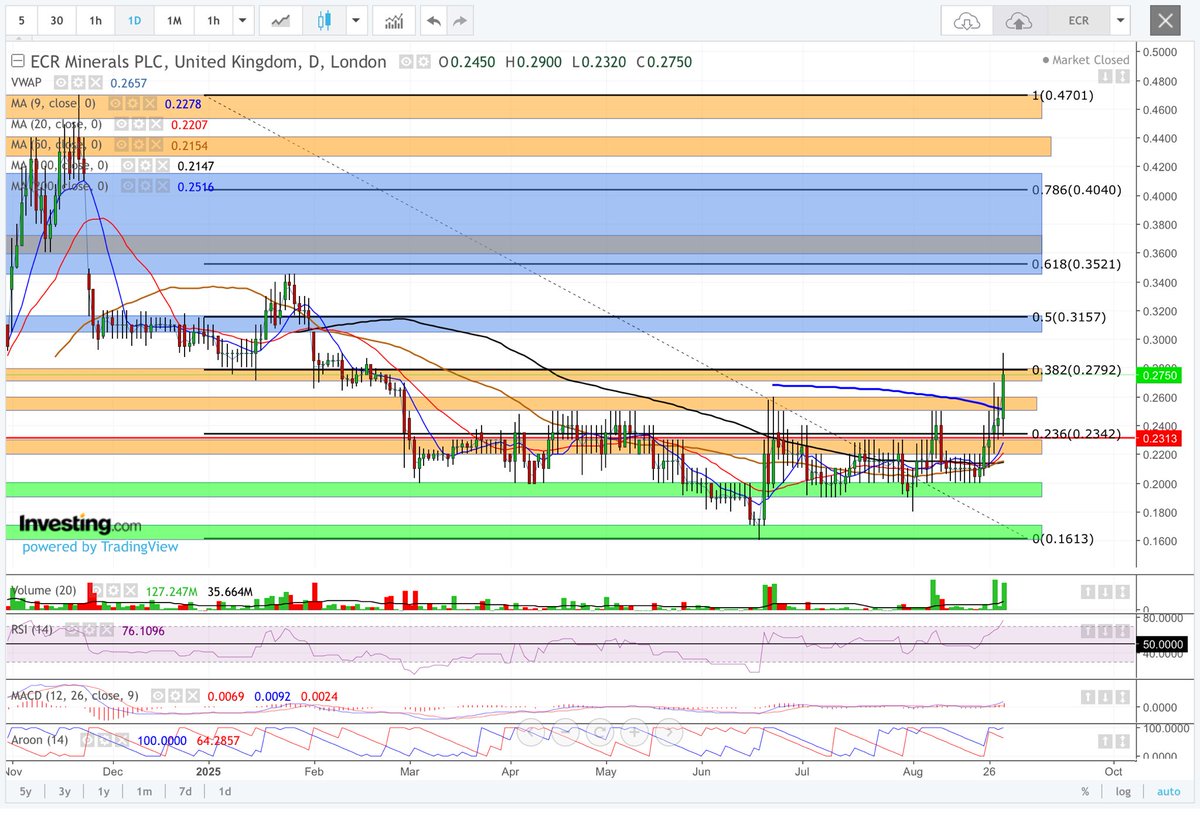The width and height of the screenshot is (1200, 834).
Task: Remove the MA 200 indicator
Action: pos(162,186)
